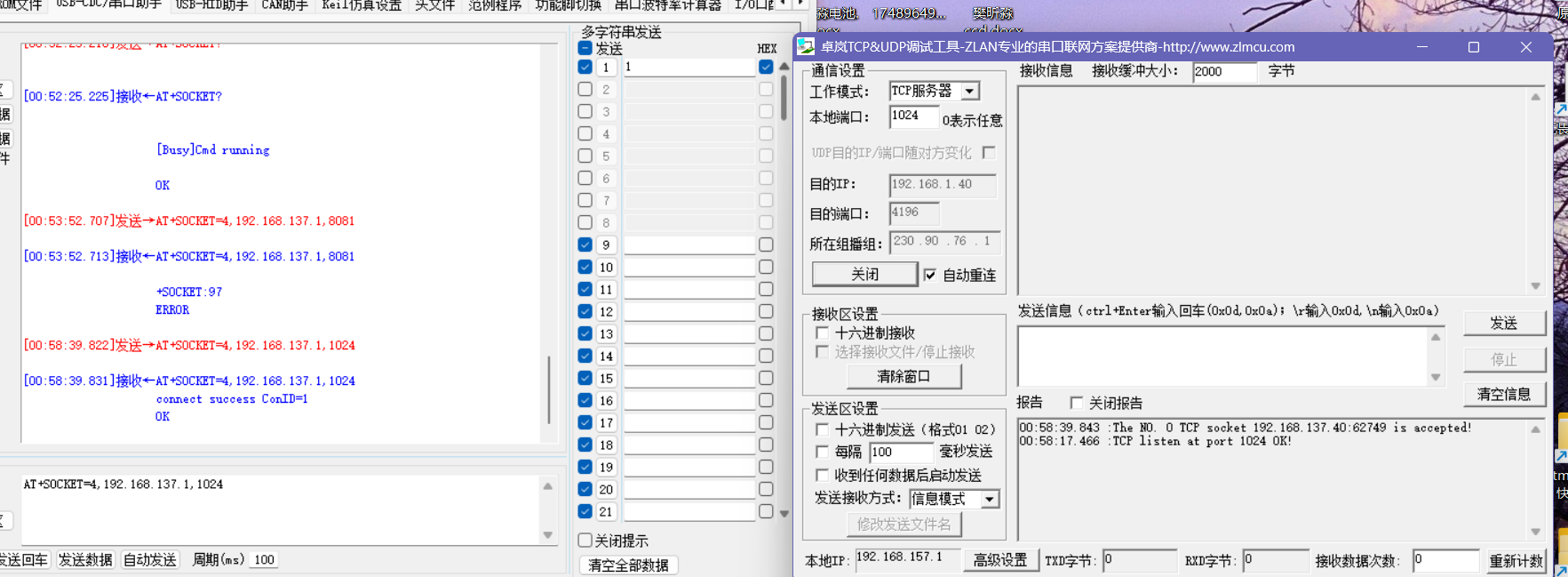Edit the 周期(ms) value field
1568x577 pixels.
tap(264, 559)
